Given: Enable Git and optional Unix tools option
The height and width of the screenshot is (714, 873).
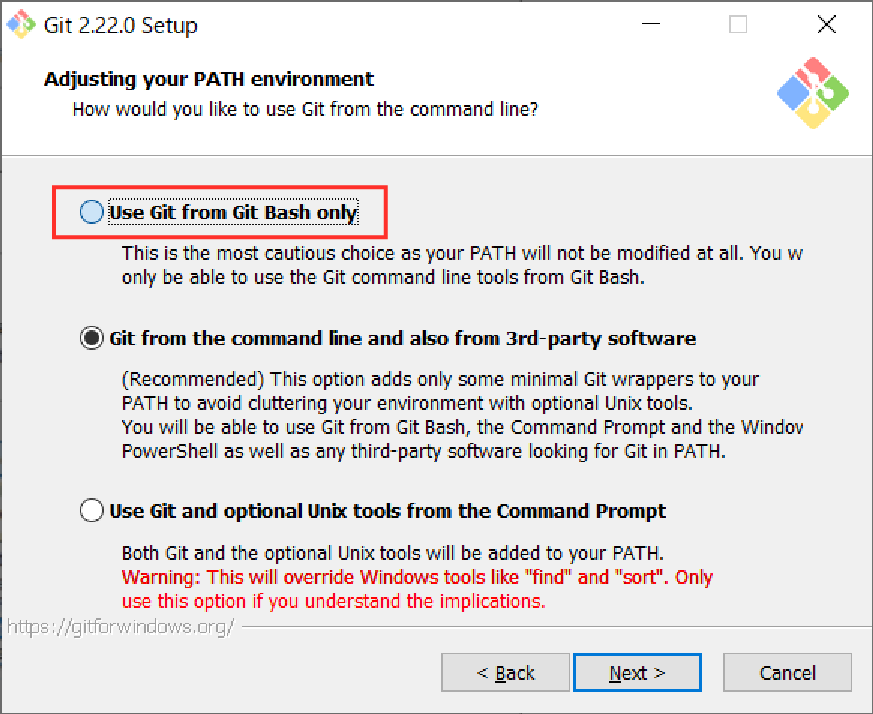Looking at the screenshot, I should [x=92, y=511].
